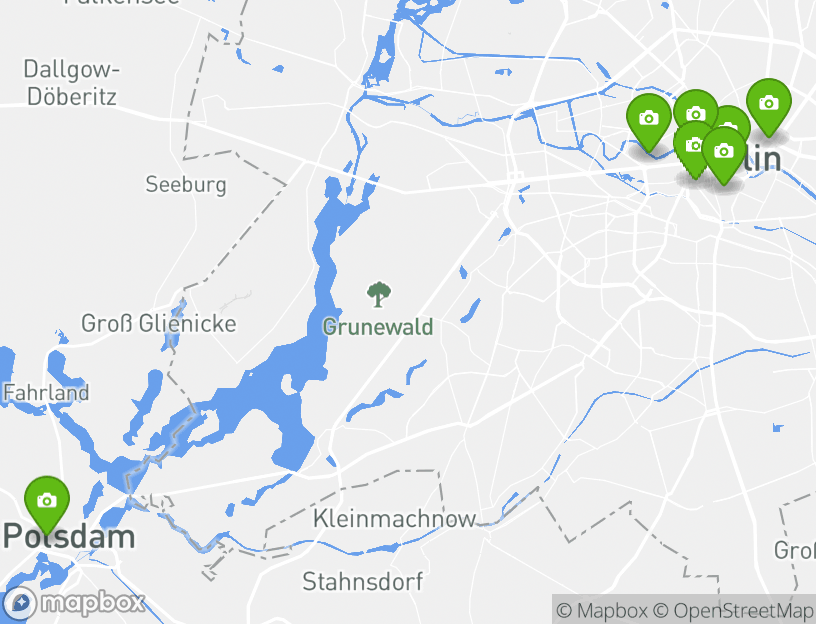Click the frontmost camera marker beside Berlin label
Screen dimensions: 816x624
[723, 154]
